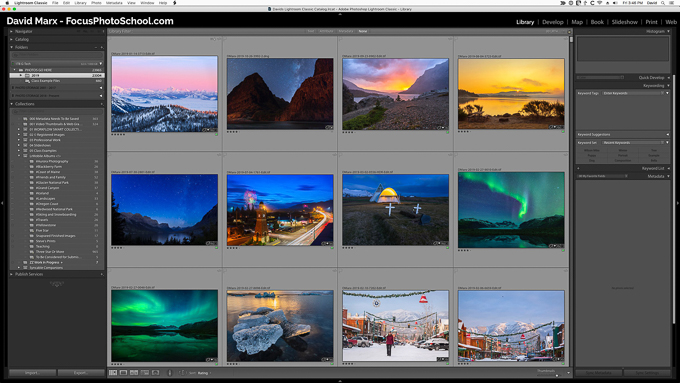680x383 pixels.
Task: Select the Attribute option in Library Filter
Action: 326,31
